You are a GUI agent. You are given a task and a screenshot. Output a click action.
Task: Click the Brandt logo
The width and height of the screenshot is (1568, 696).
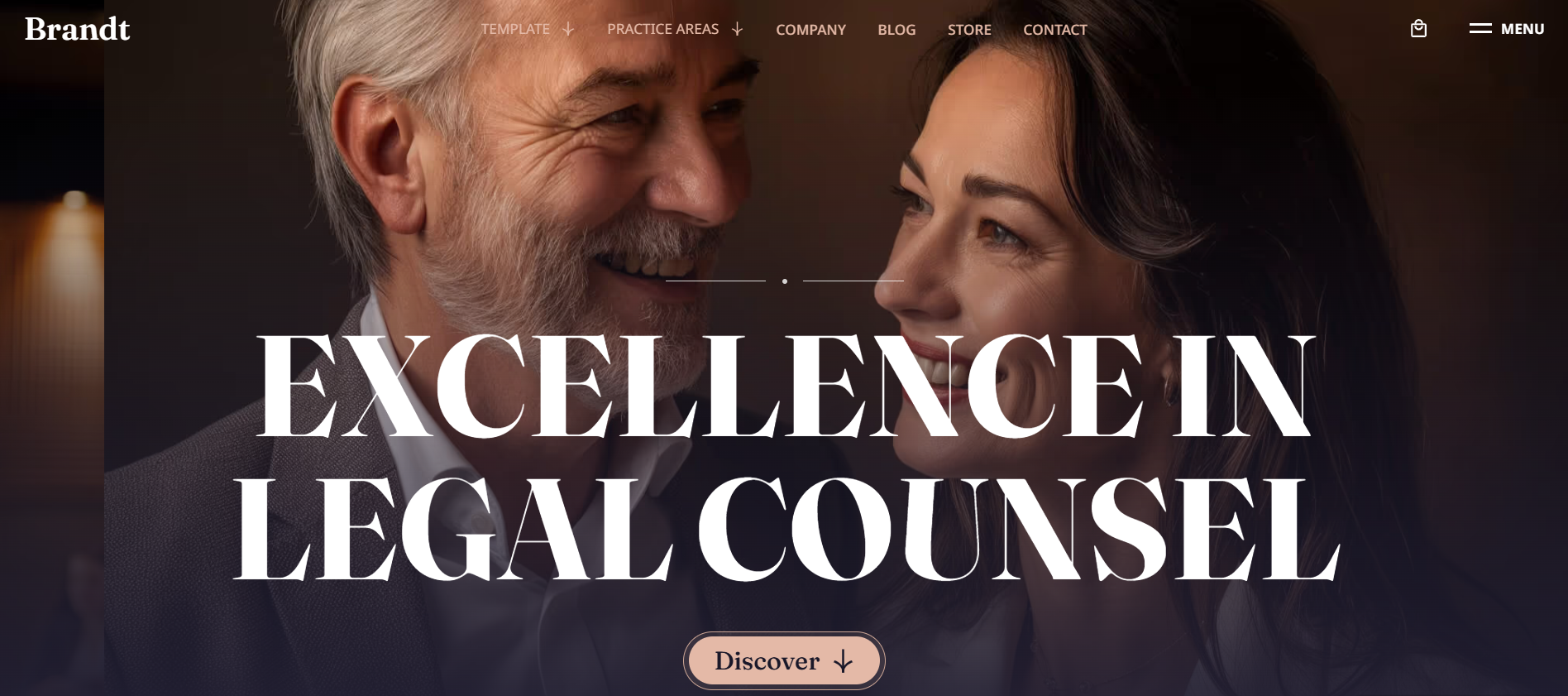[78, 29]
